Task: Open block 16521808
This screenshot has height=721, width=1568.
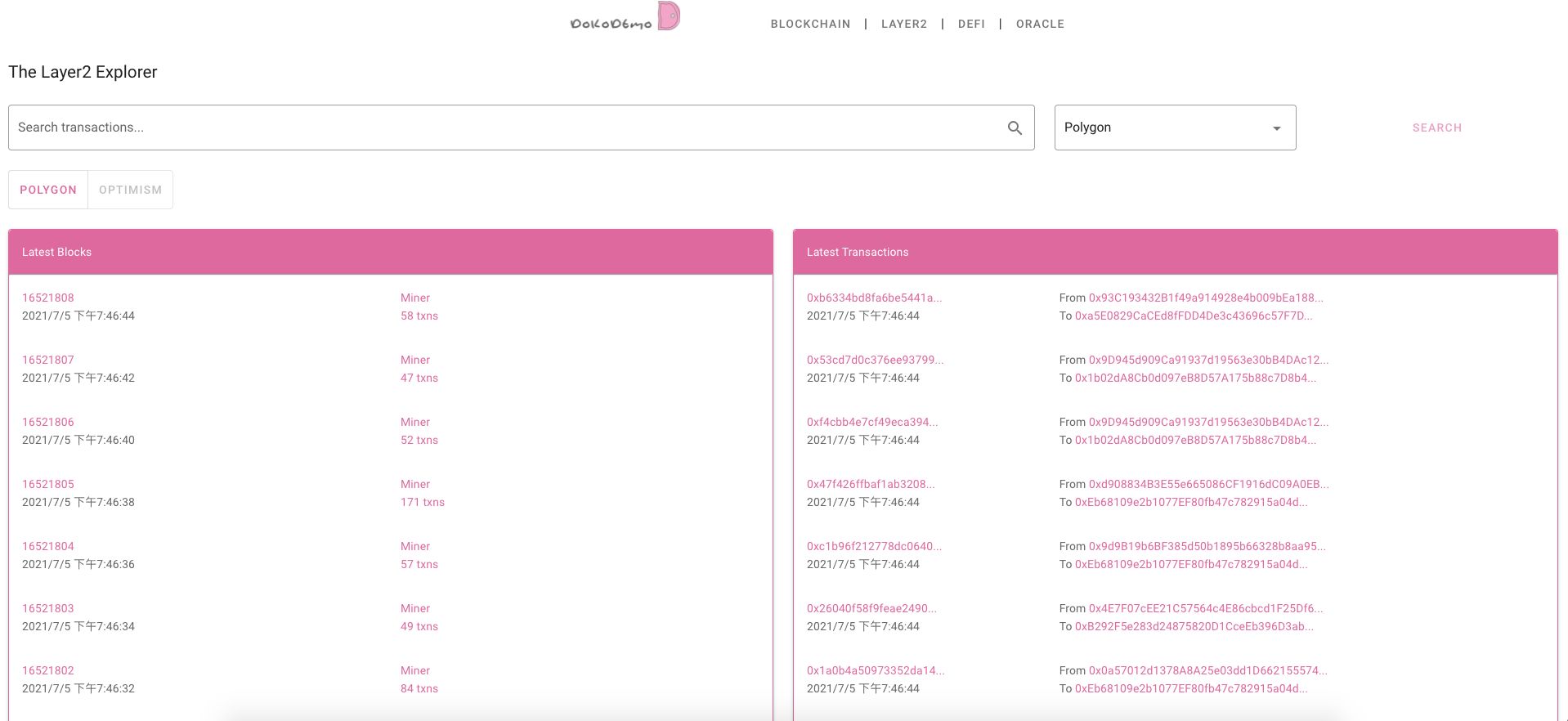Action: coord(48,298)
